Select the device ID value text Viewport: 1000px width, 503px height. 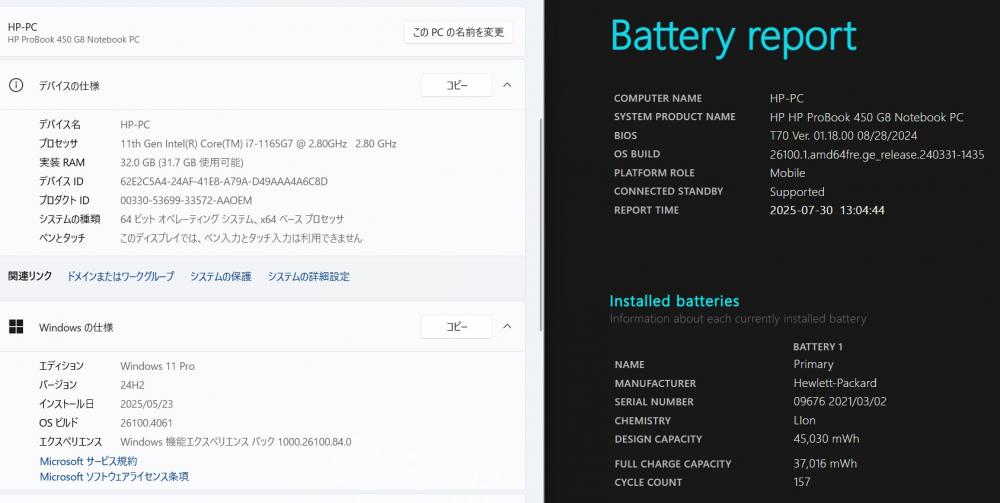click(224, 182)
